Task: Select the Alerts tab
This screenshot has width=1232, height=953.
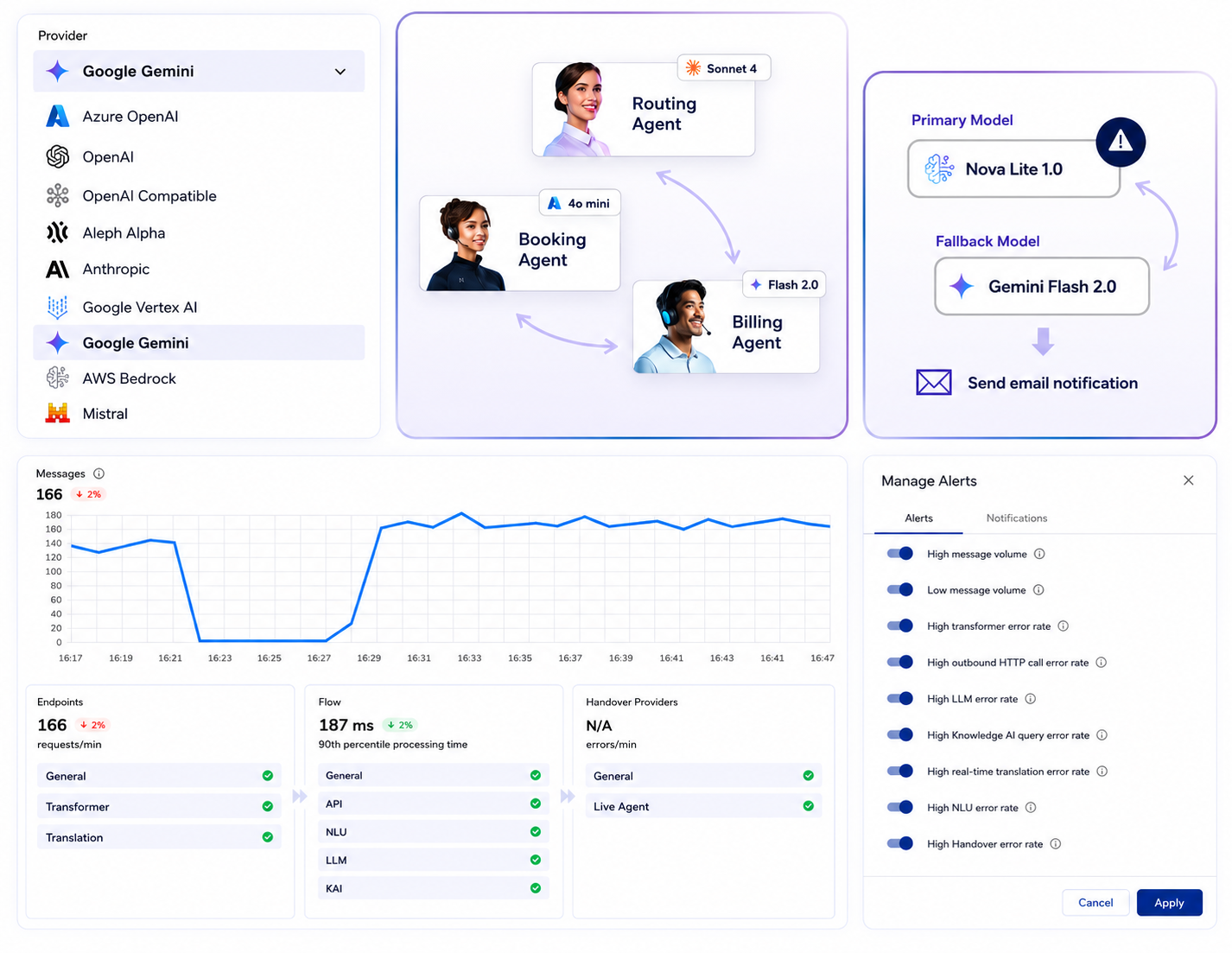Action: click(x=918, y=518)
